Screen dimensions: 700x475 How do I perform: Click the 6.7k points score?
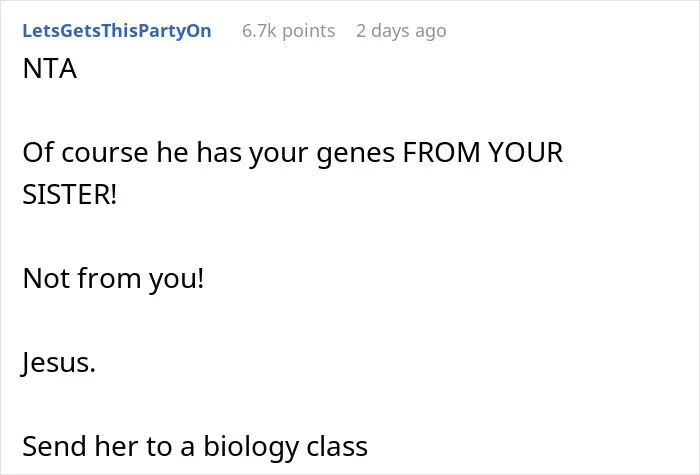point(288,31)
